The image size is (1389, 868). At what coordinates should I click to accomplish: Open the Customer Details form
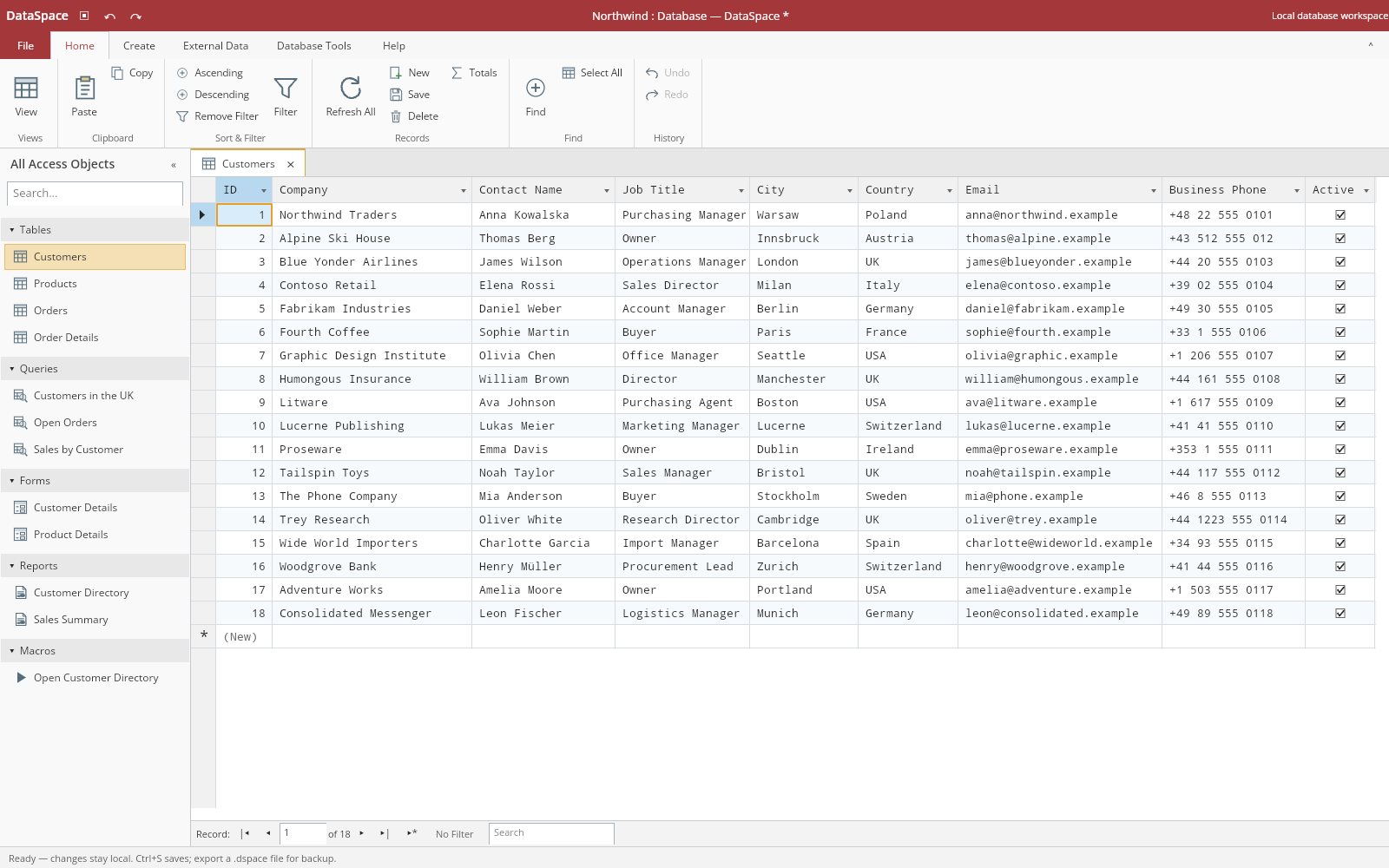pyautogui.click(x=95, y=508)
